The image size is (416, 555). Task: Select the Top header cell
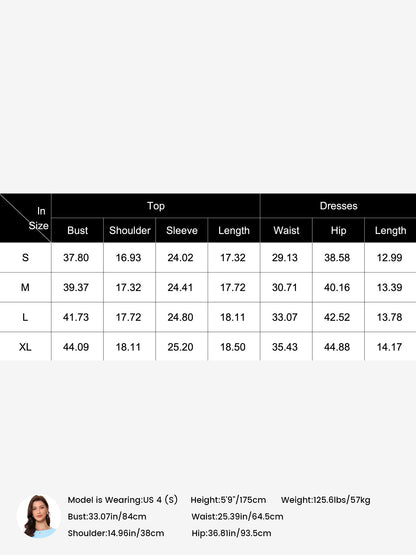point(156,206)
